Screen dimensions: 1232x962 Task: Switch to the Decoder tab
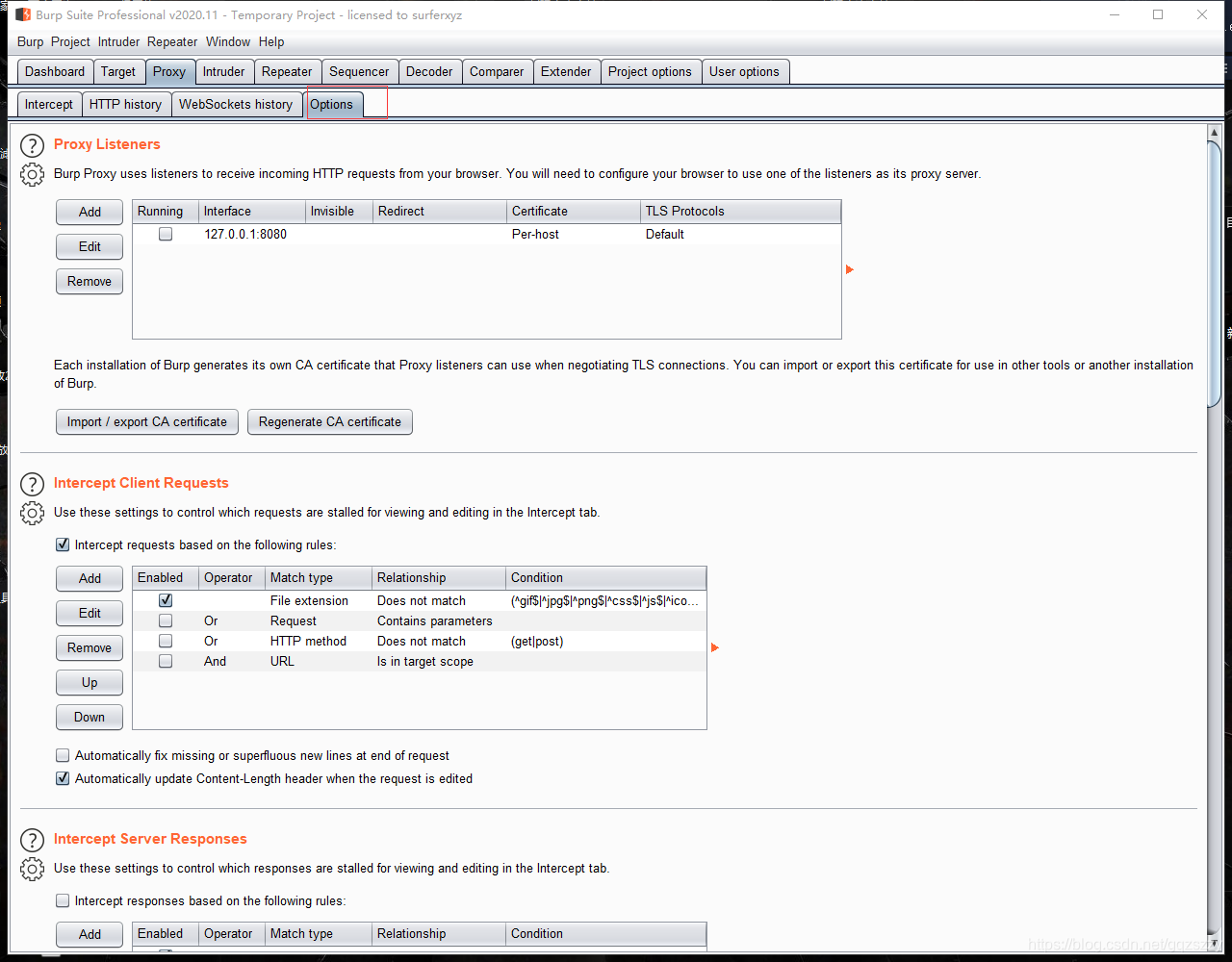(429, 71)
